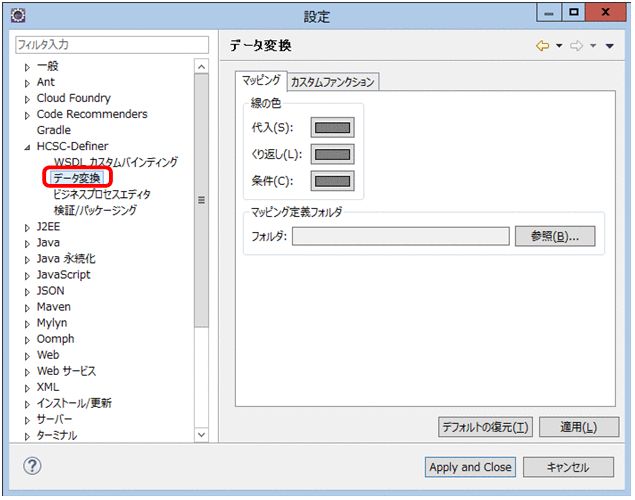Viewport: 635px width, 500px height.
Task: Click the 参照(B)... browse button
Action: click(555, 236)
